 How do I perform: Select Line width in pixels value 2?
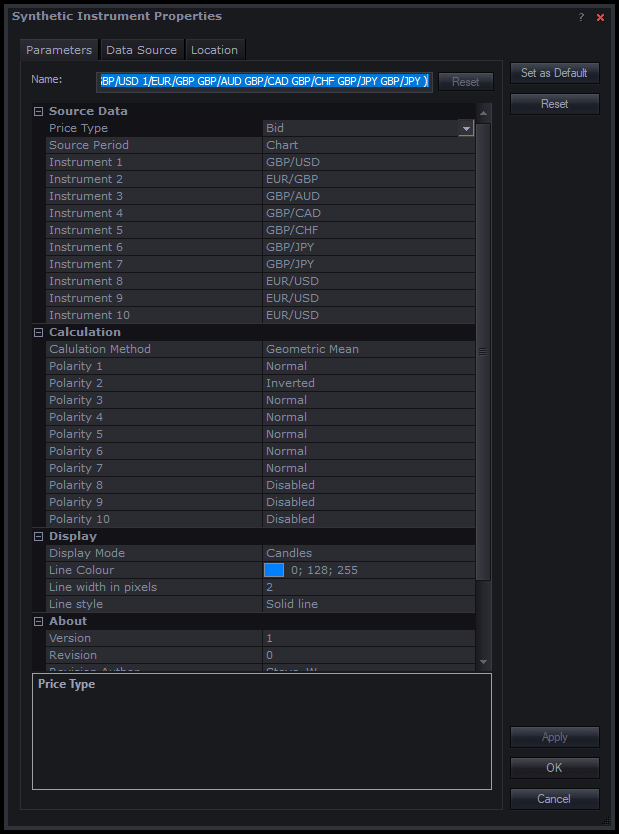369,588
